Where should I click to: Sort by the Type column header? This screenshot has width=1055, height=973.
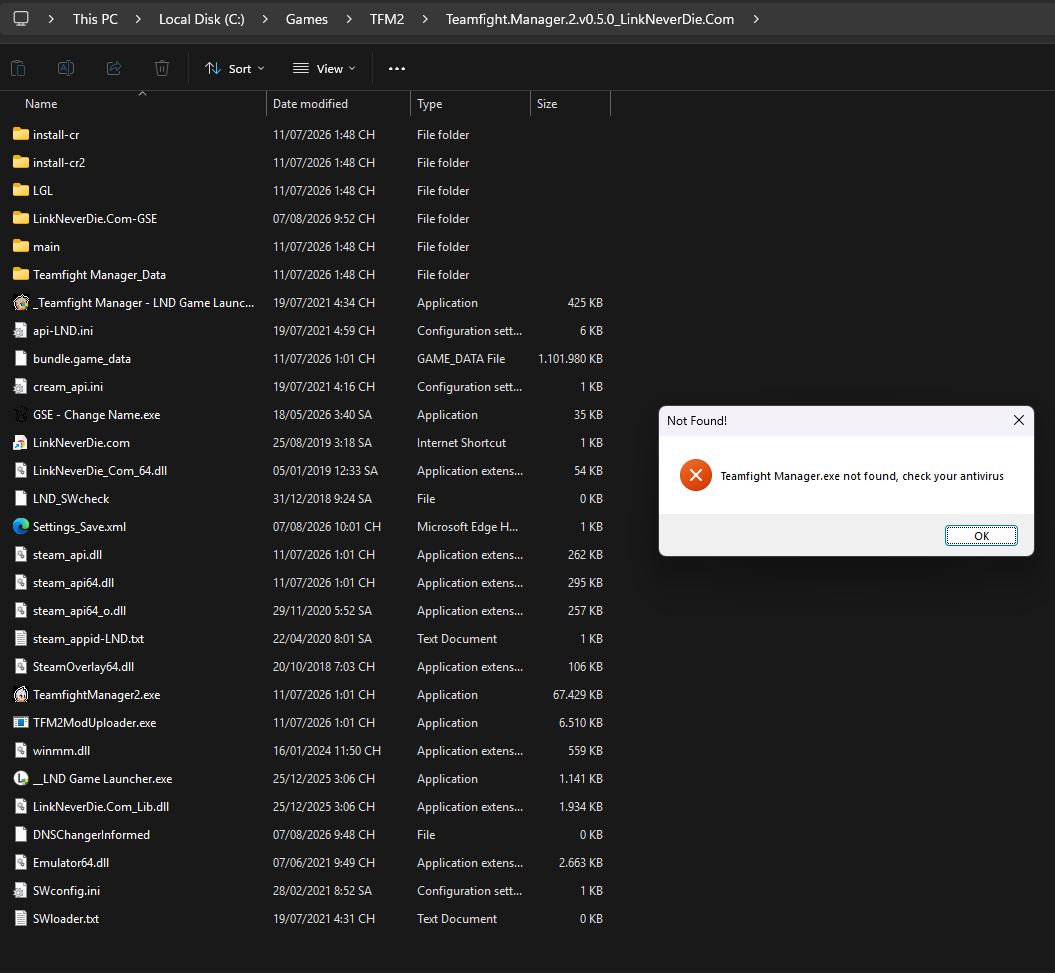coord(429,104)
